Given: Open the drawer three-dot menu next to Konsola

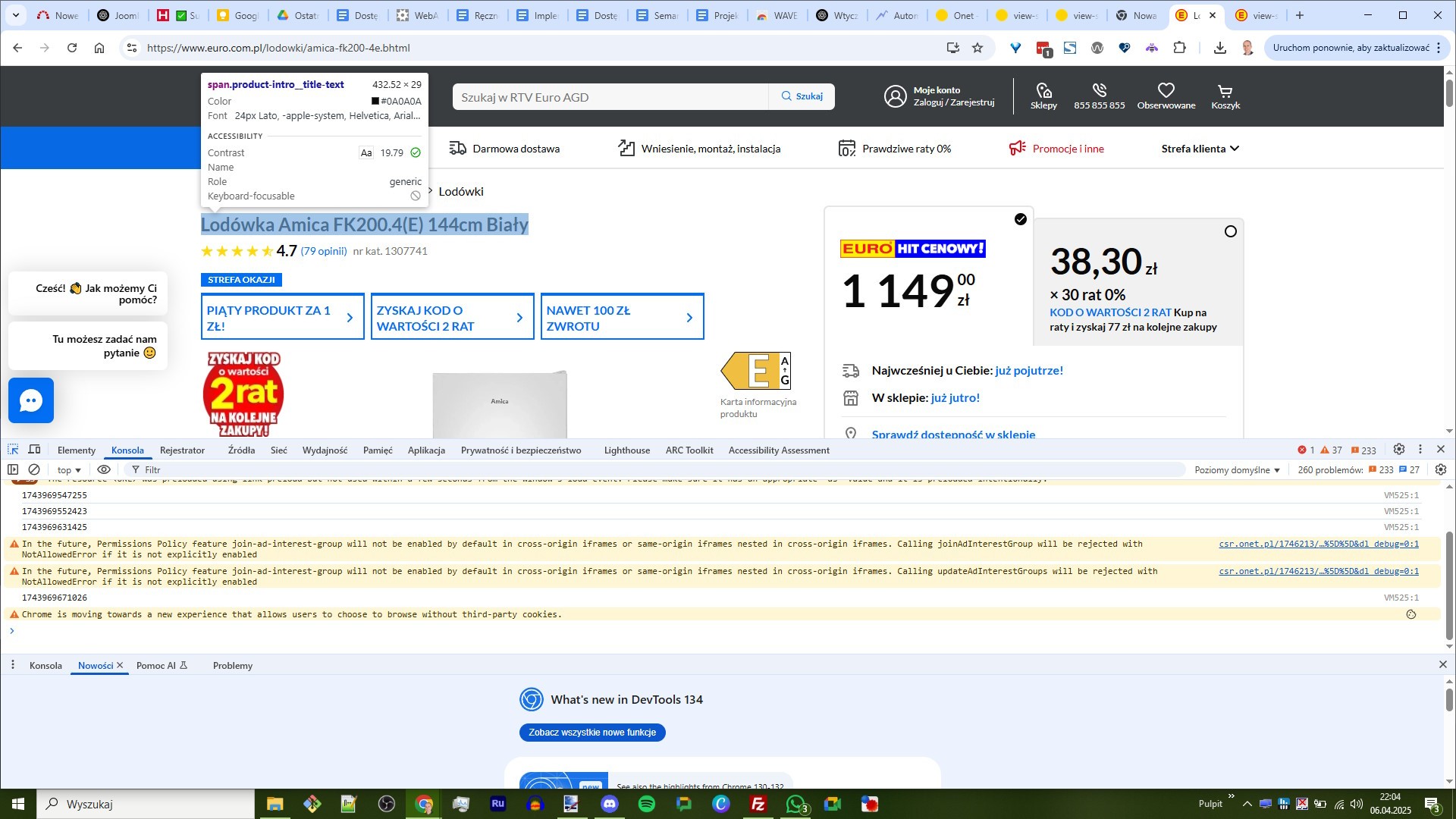Looking at the screenshot, I should point(13,665).
